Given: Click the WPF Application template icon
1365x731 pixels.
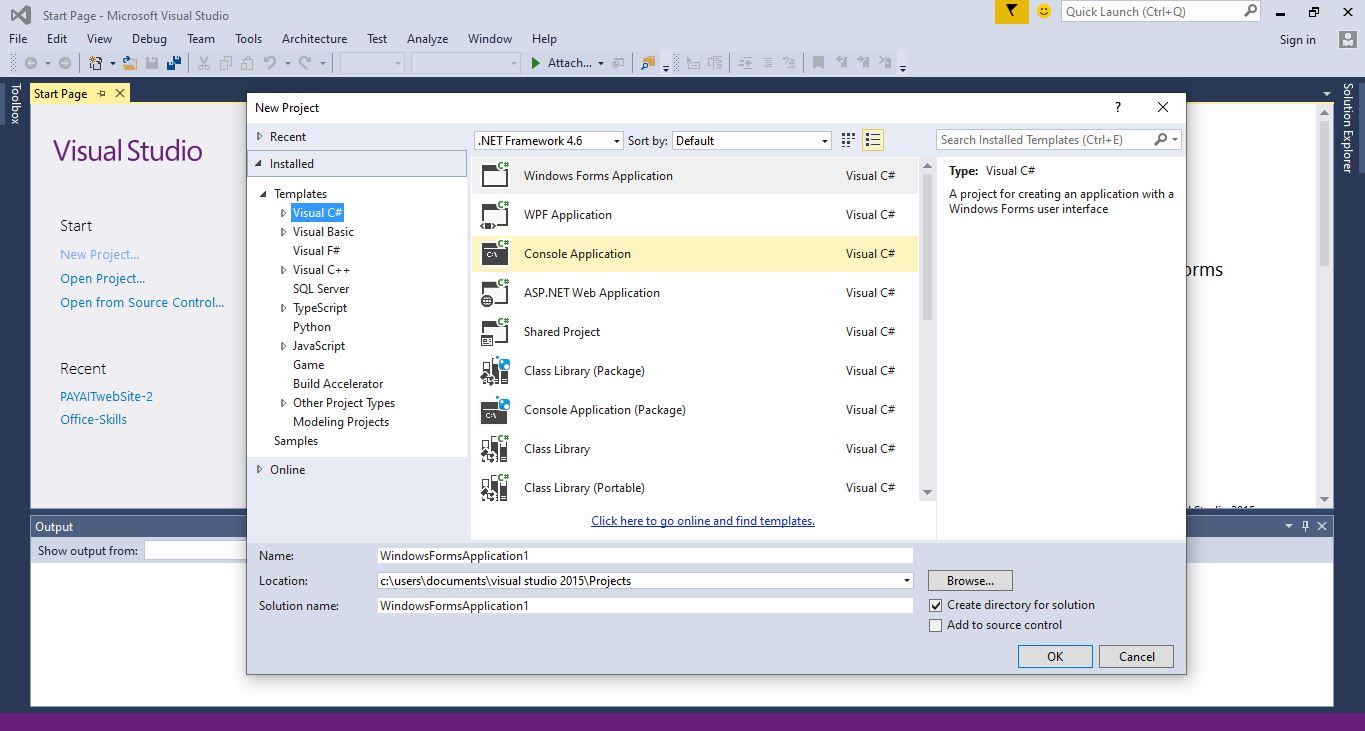Looking at the screenshot, I should pyautogui.click(x=496, y=214).
